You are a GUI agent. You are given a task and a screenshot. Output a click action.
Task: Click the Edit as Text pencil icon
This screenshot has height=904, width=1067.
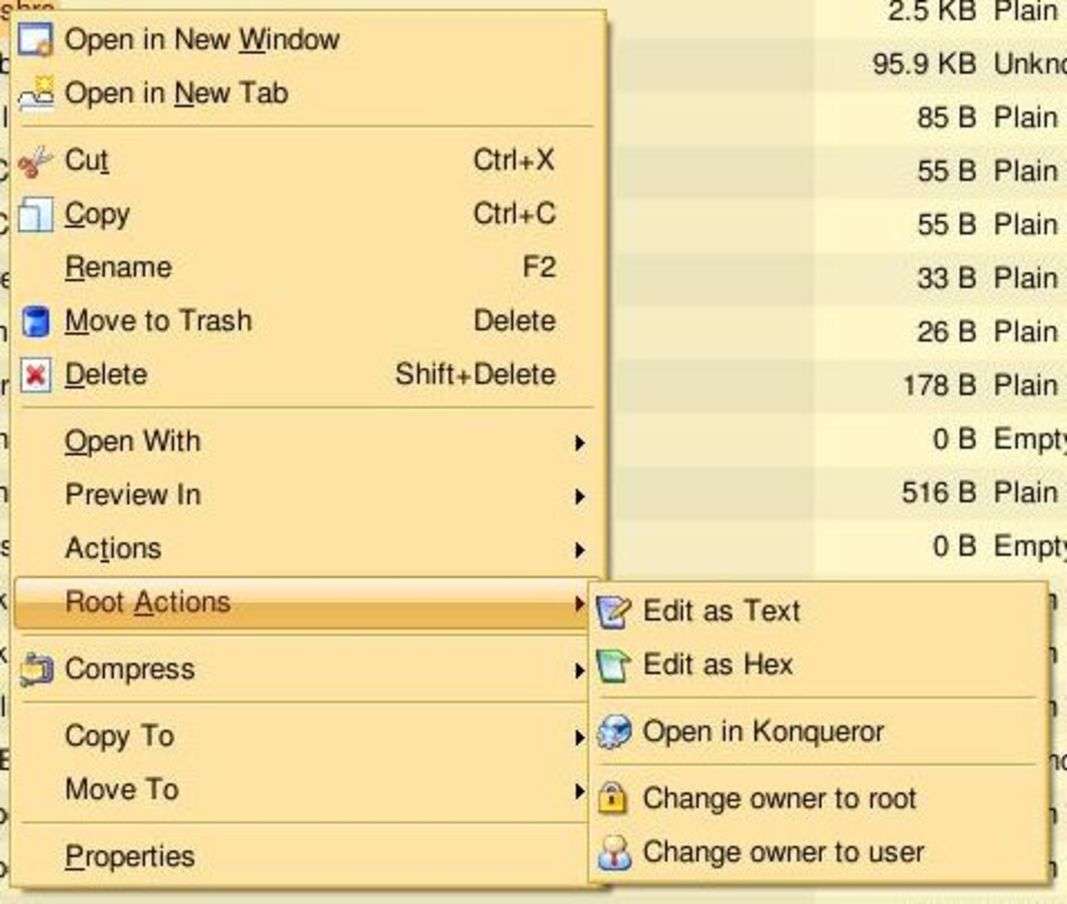(613, 611)
